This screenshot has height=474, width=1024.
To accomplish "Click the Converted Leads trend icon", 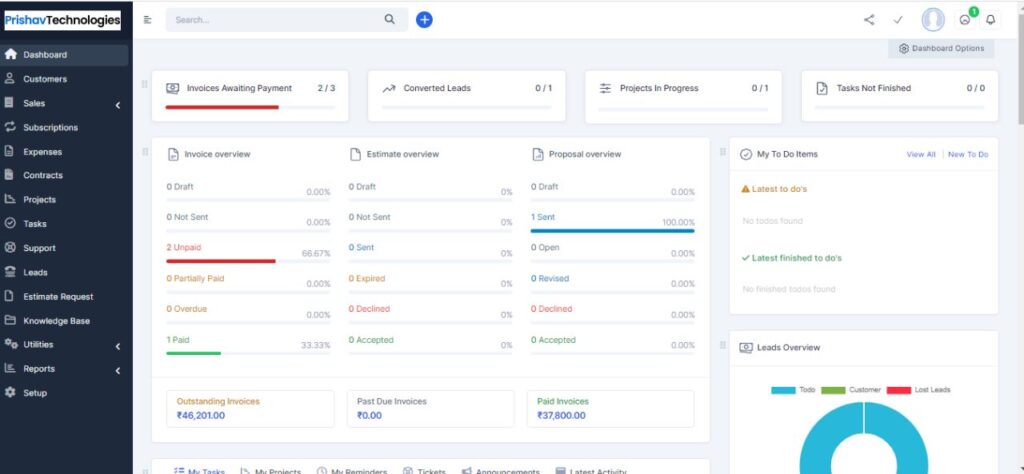I will pos(389,88).
